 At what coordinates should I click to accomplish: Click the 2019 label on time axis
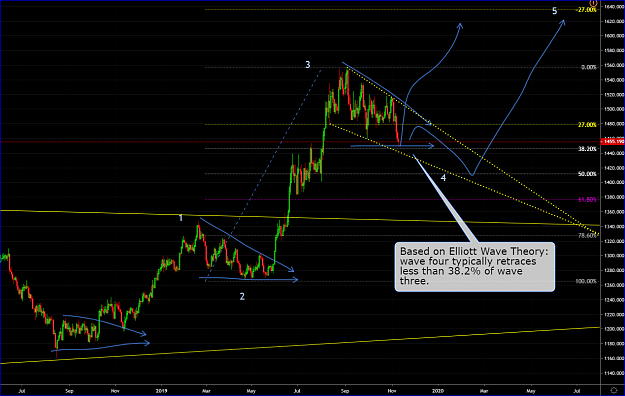click(161, 391)
